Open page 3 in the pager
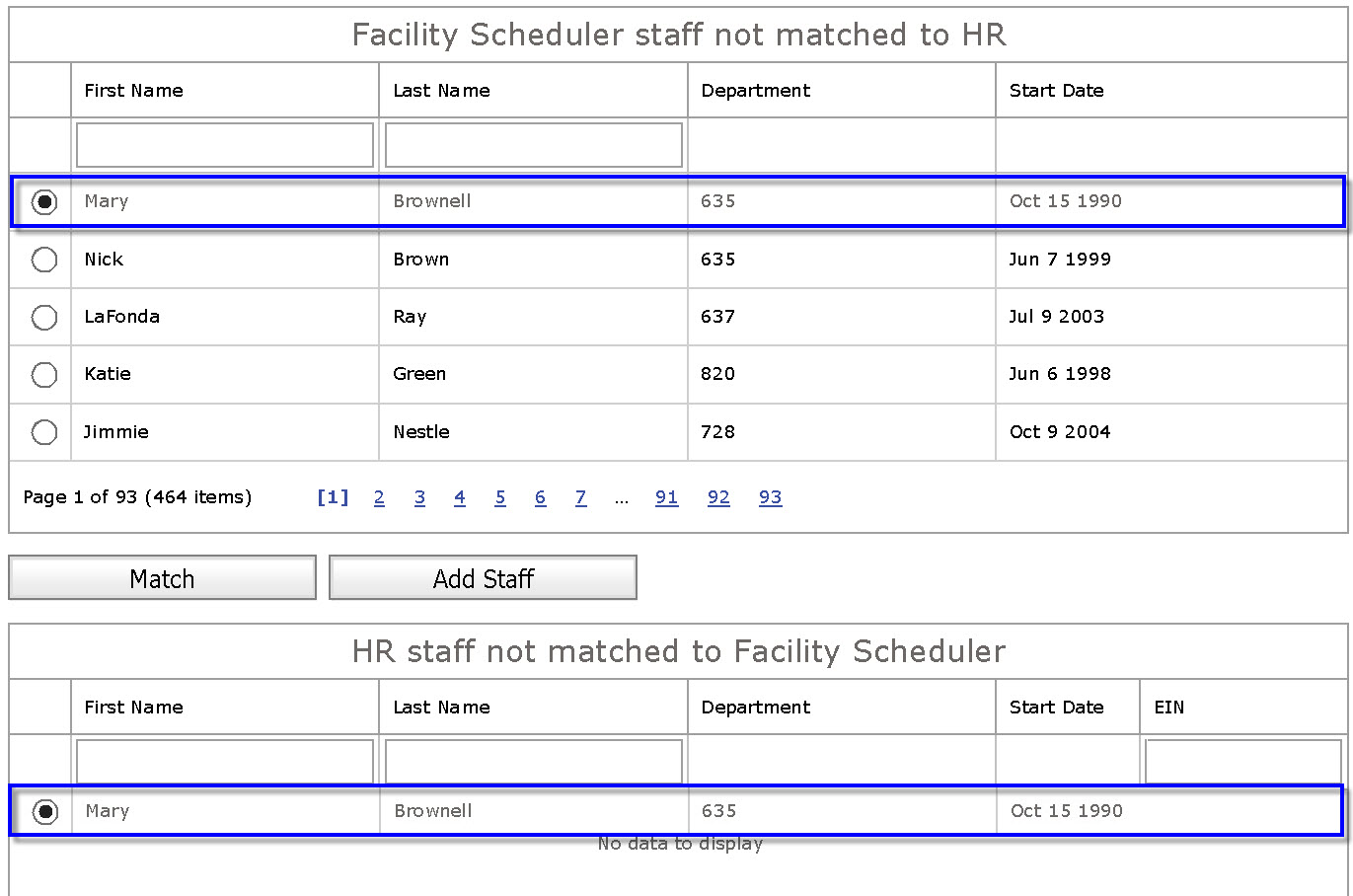The height and width of the screenshot is (896, 1353). point(419,498)
